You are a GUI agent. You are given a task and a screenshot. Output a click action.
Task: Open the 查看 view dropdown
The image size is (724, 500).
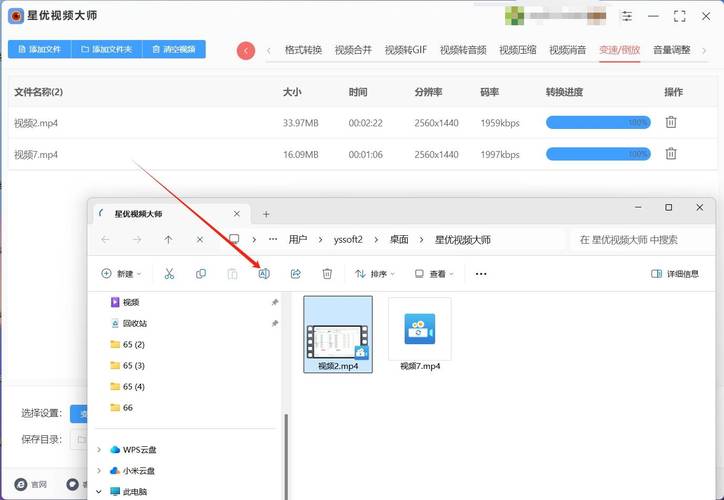(x=434, y=274)
